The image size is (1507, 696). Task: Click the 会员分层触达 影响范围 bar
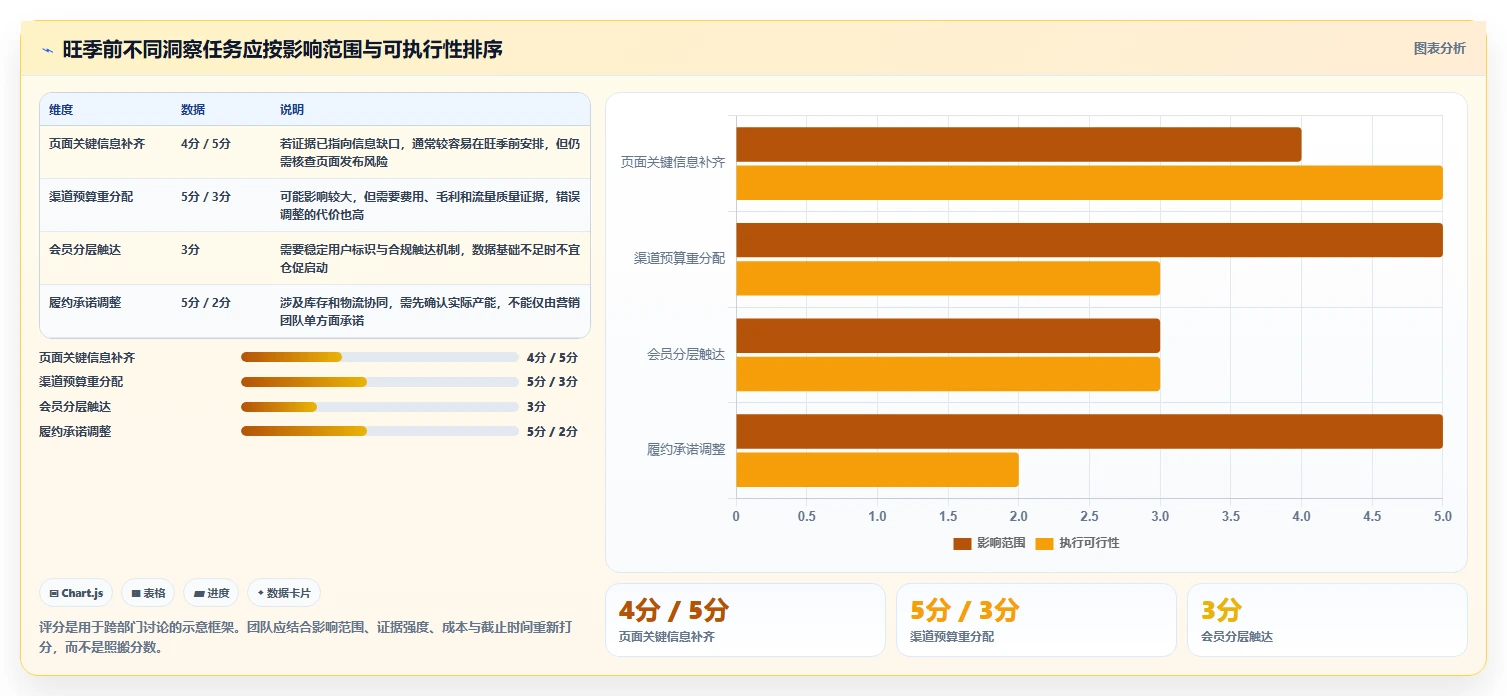[x=948, y=336]
